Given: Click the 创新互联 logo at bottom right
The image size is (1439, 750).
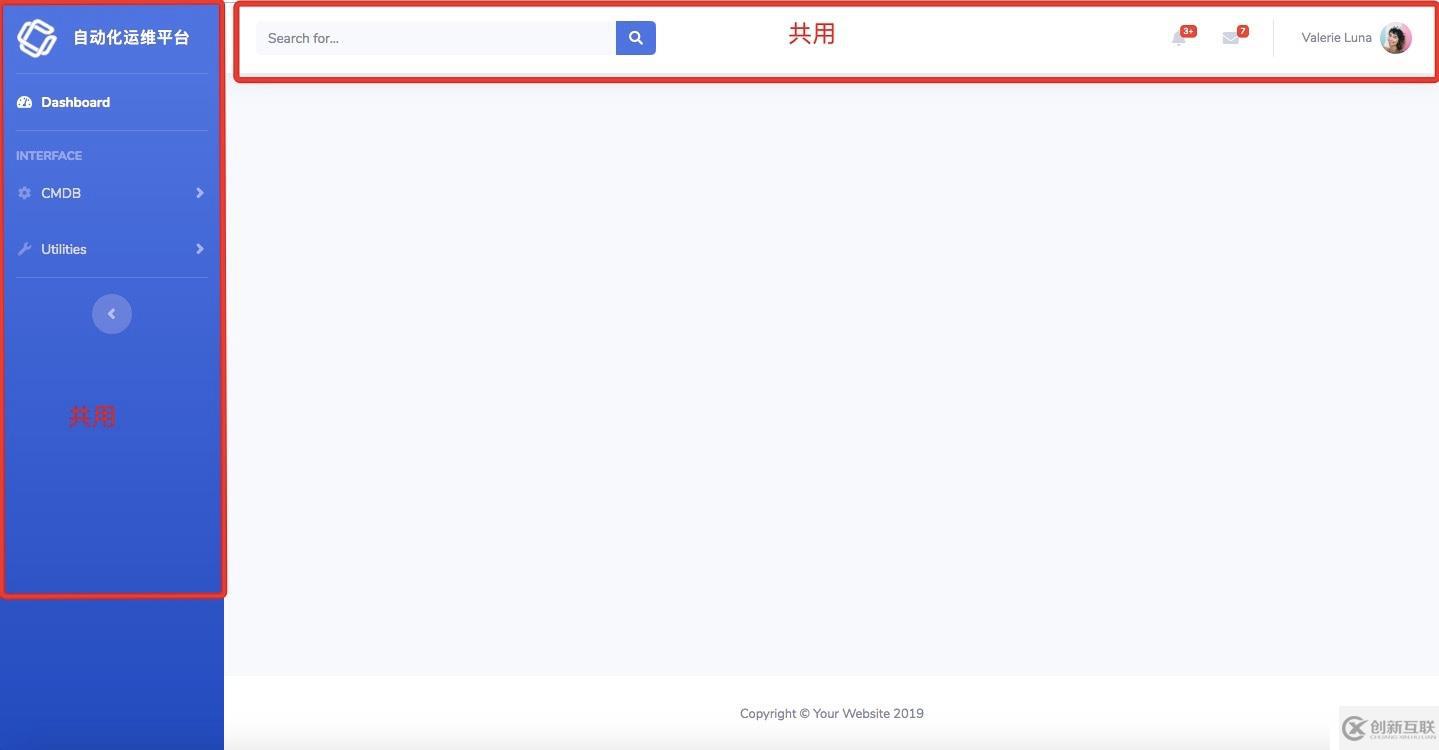Looking at the screenshot, I should click(1390, 728).
